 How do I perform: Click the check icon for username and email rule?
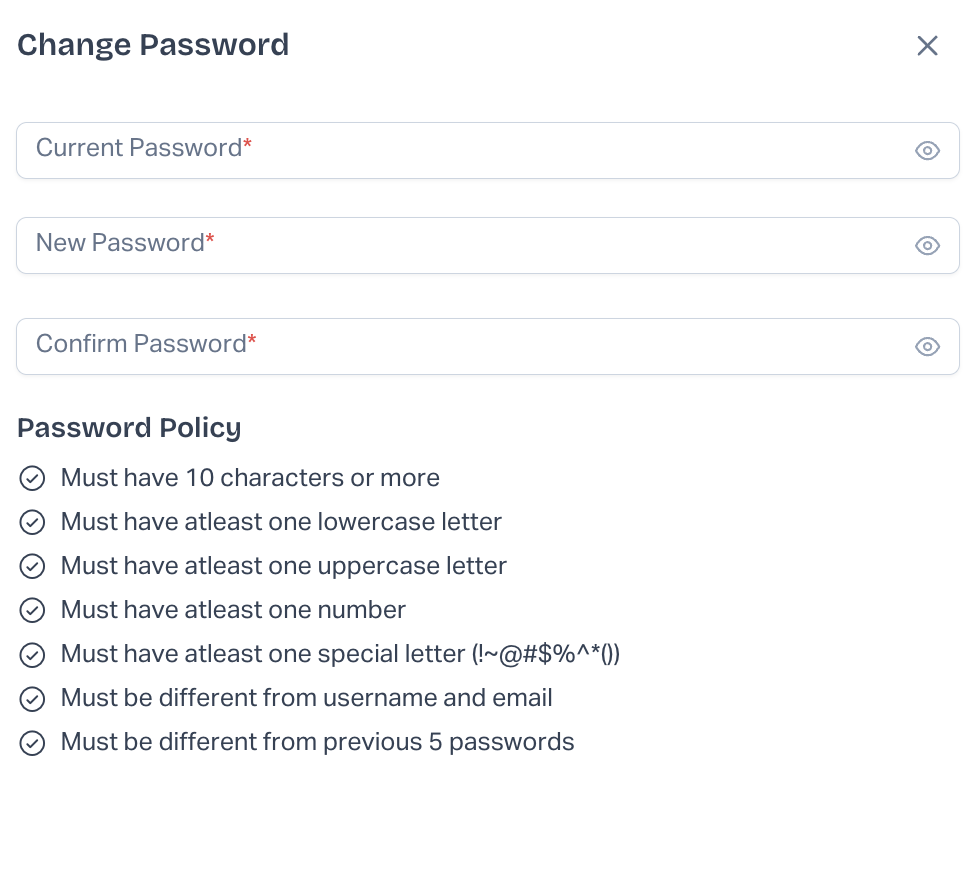[33, 699]
